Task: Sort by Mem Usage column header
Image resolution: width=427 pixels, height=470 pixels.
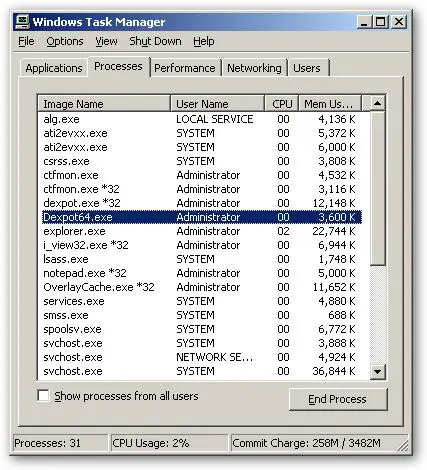Action: point(330,104)
